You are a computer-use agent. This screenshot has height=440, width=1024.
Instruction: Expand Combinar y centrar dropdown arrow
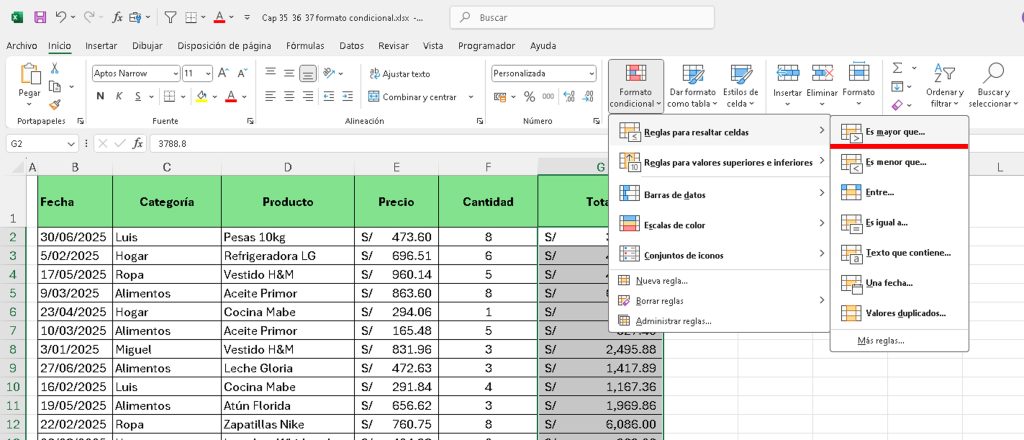tap(471, 97)
